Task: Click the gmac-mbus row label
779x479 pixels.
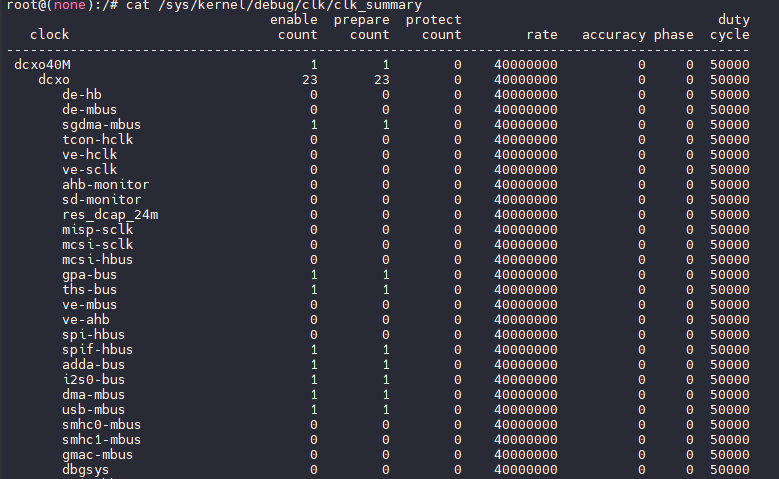Action: [x=97, y=455]
